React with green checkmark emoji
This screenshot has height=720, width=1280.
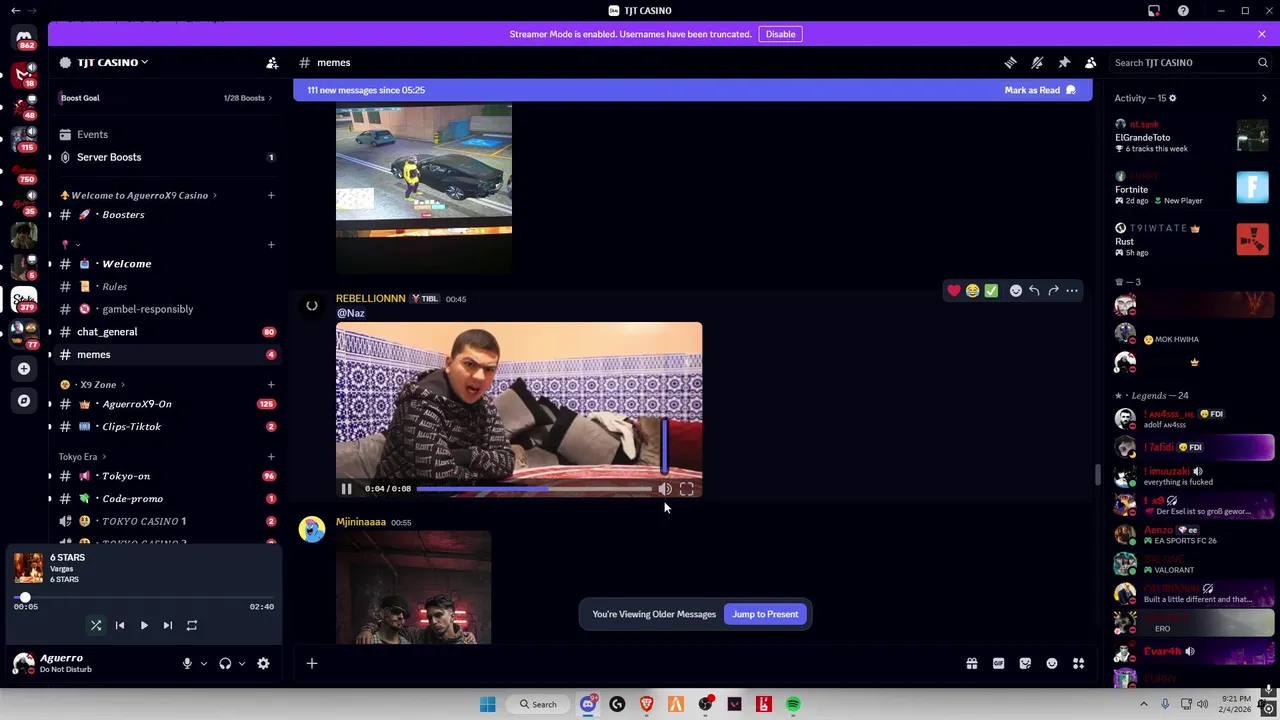[991, 291]
